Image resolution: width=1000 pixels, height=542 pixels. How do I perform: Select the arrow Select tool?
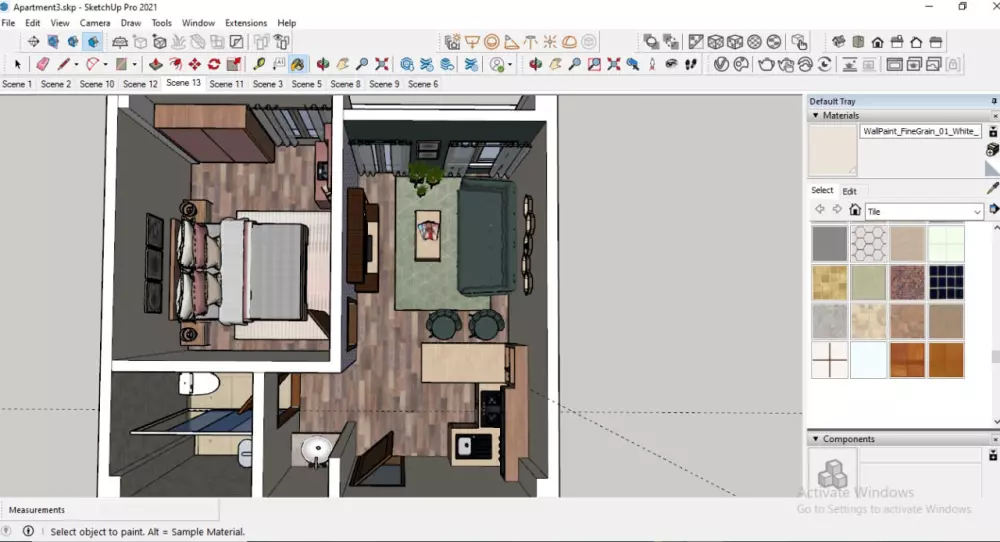point(17,64)
